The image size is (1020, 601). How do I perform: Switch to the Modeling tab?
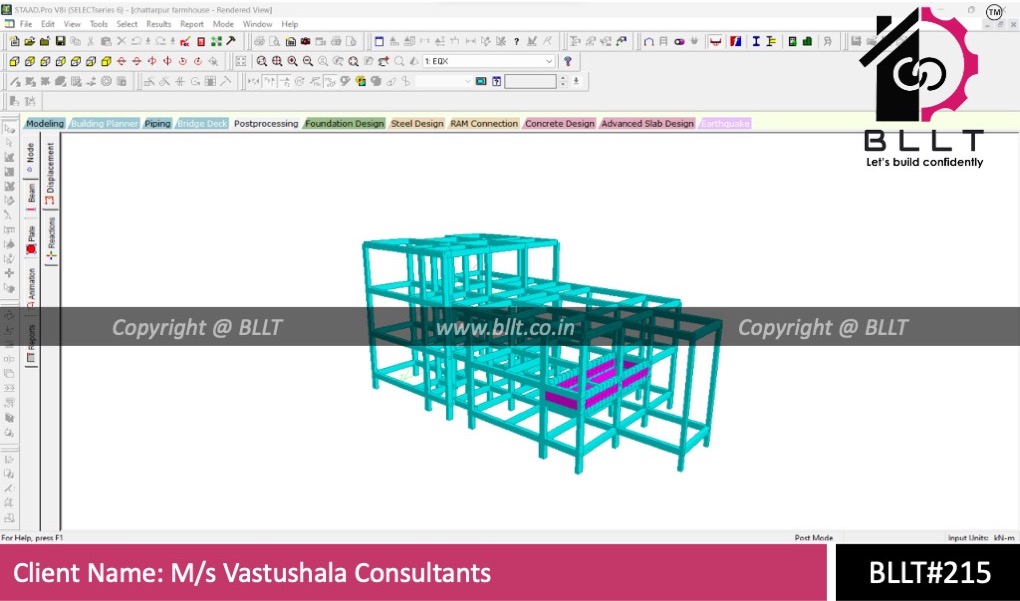45,124
